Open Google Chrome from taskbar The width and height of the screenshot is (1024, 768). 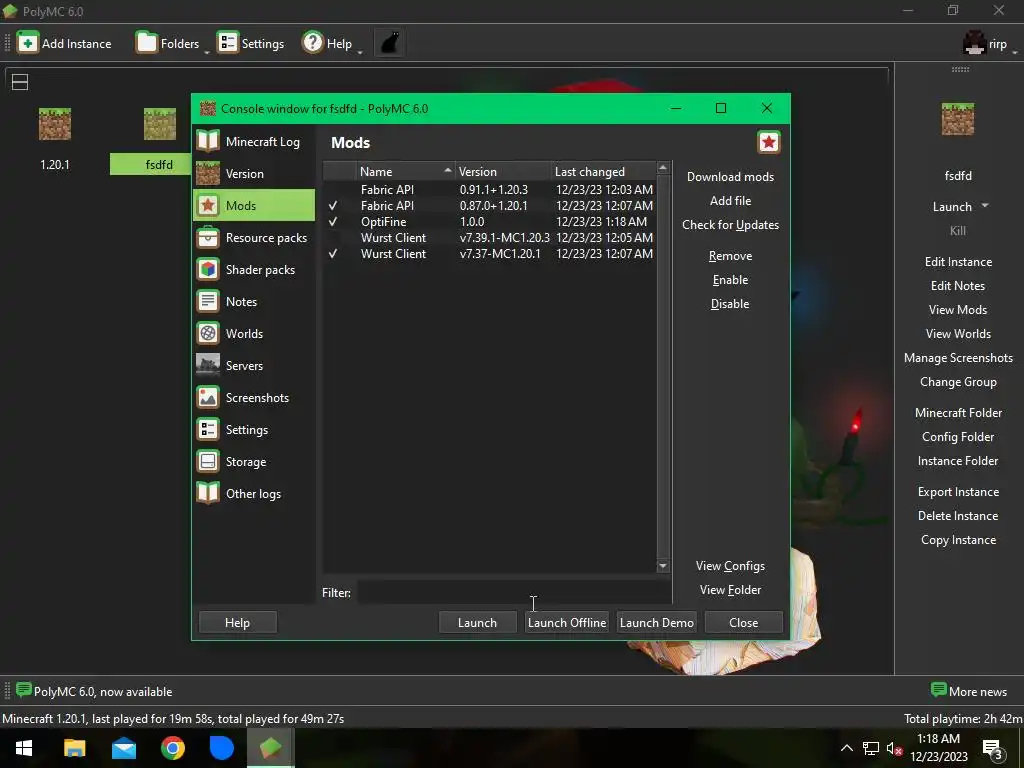point(173,748)
